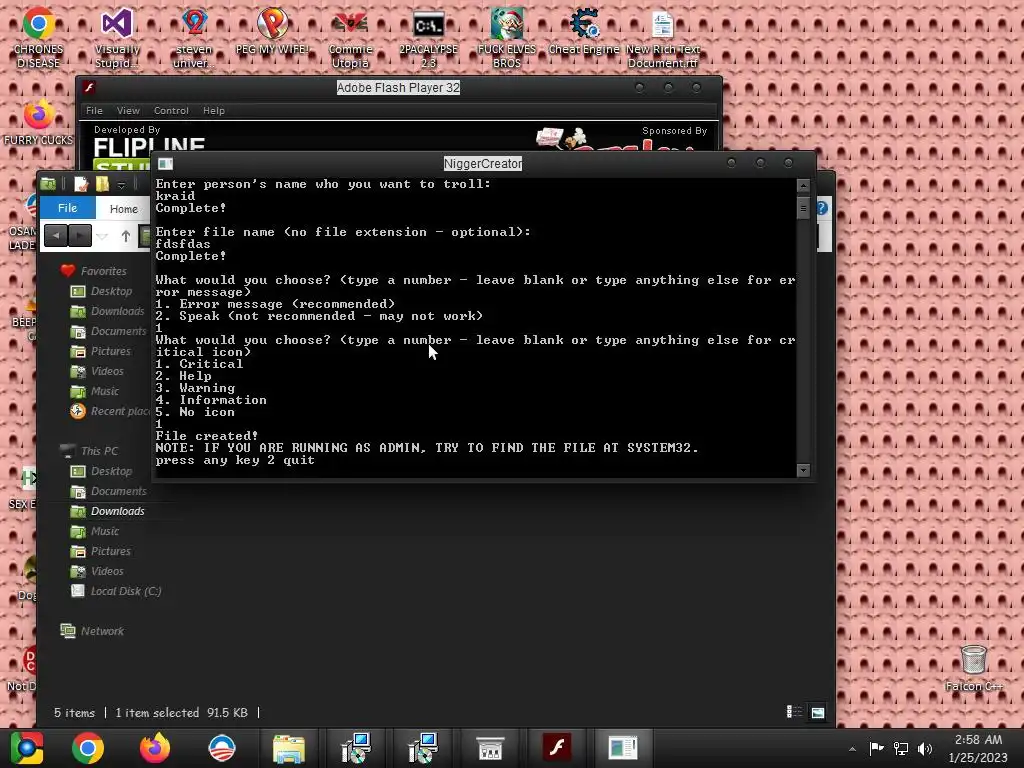This screenshot has height=768, width=1024.
Task: Open Chrome from the taskbar
Action: (x=88, y=748)
